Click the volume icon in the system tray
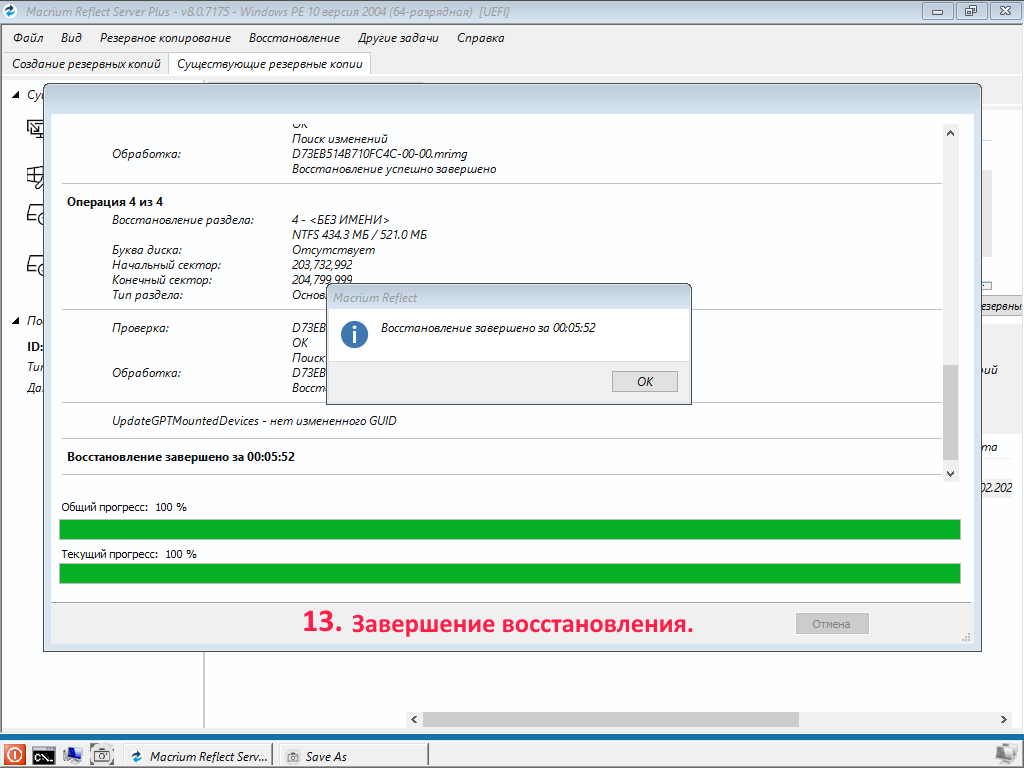Screen dimensions: 1024x768 coord(1007,755)
